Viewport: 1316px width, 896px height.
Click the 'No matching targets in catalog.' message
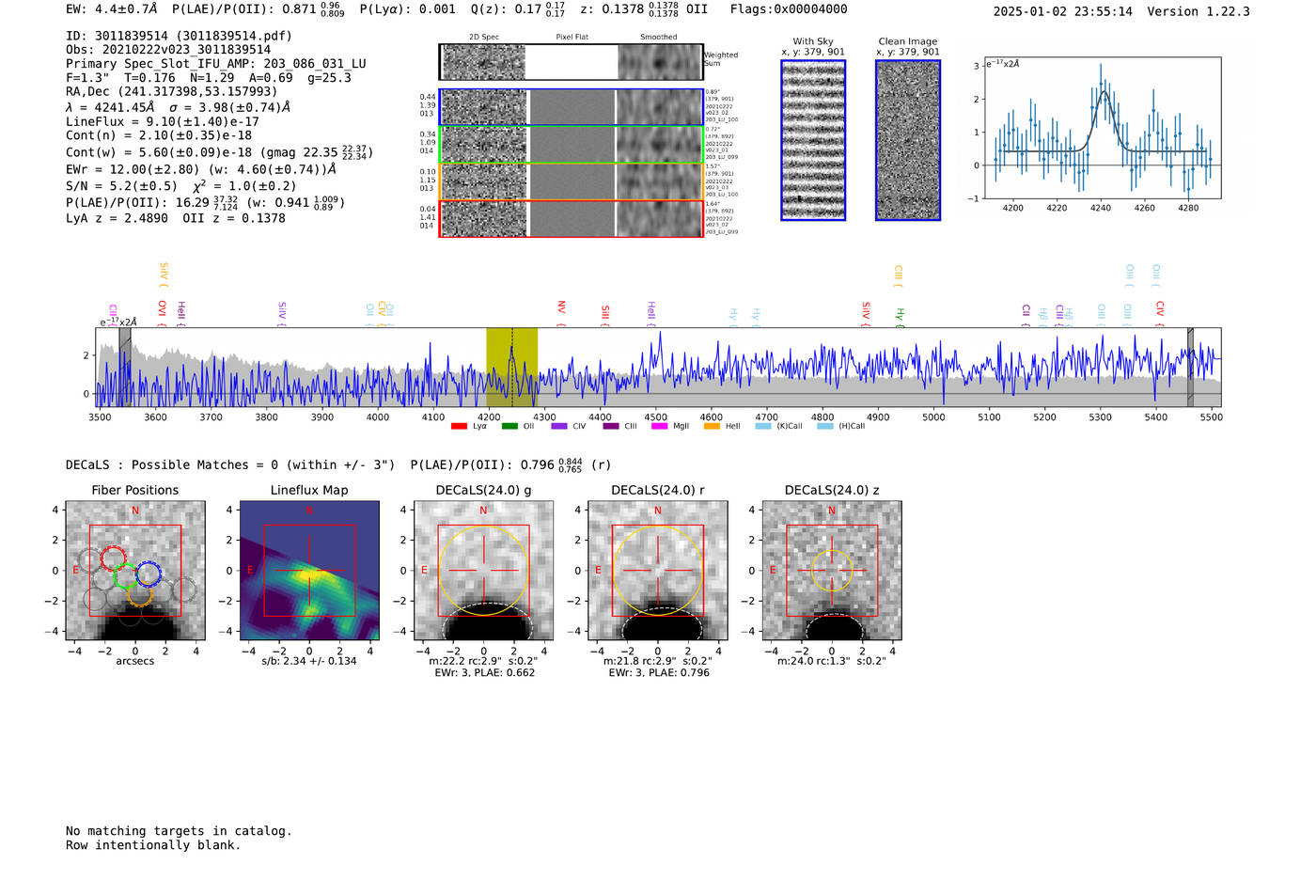pyautogui.click(x=179, y=831)
